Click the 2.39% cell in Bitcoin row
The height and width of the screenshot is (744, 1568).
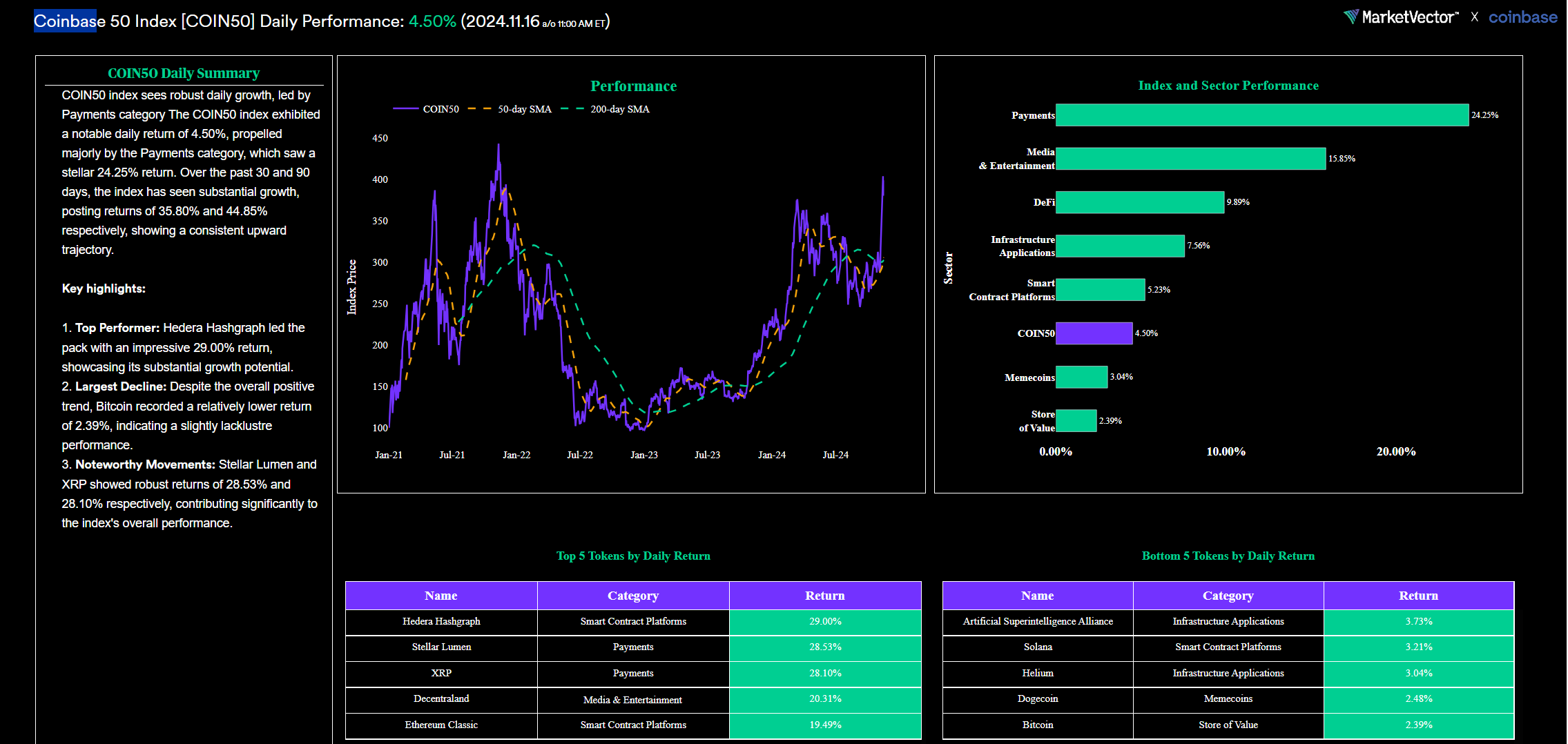pos(1419,725)
